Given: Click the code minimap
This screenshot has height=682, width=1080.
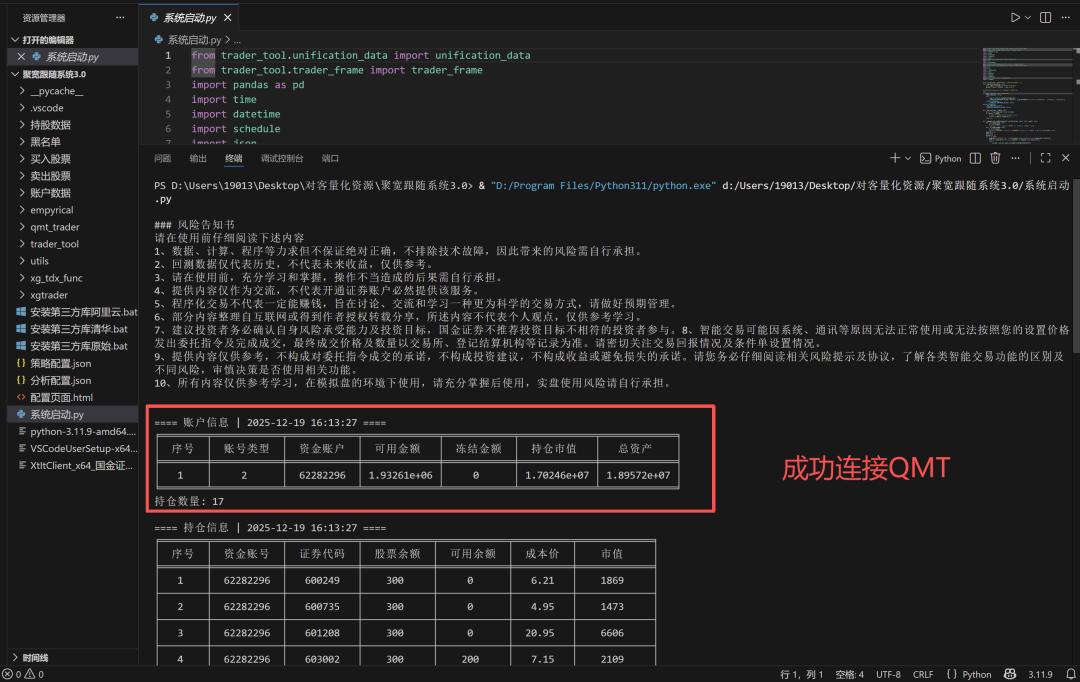Looking at the screenshot, I should pyautogui.click(x=1026, y=95).
